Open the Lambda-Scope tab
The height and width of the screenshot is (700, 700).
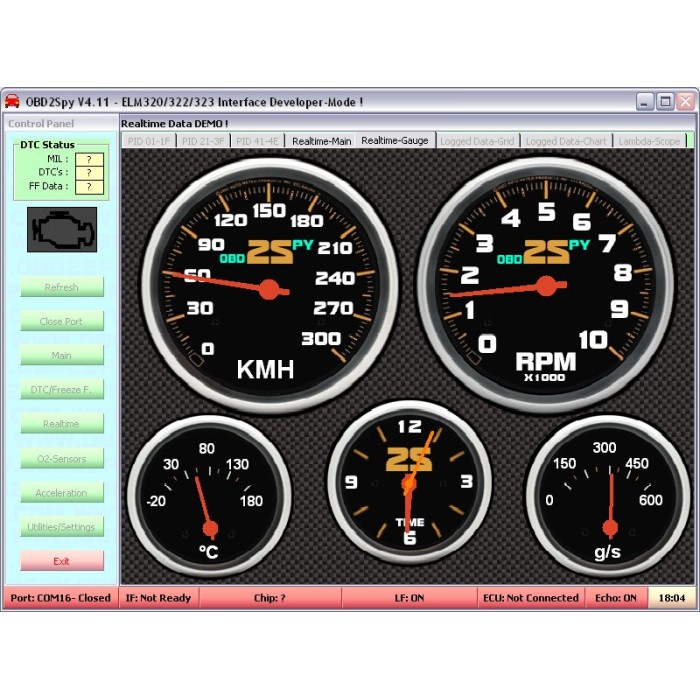649,141
